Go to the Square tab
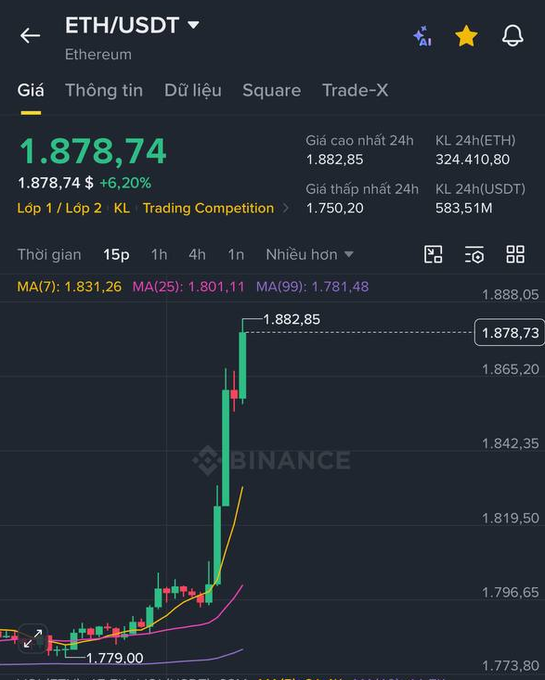This screenshot has height=680, width=545. click(x=272, y=90)
